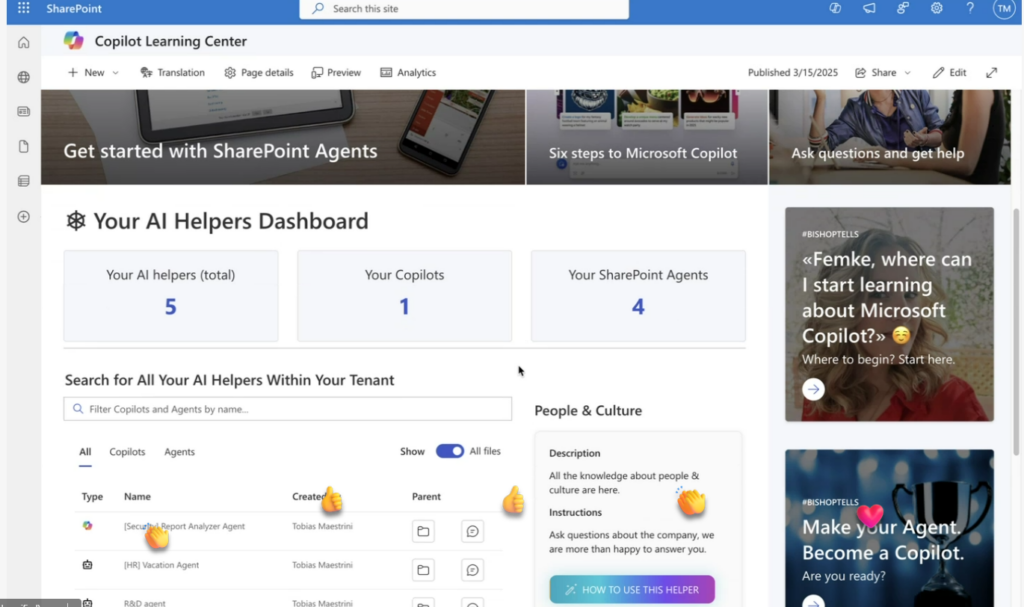Open parent folder for HR Vacation Agent

423,570
